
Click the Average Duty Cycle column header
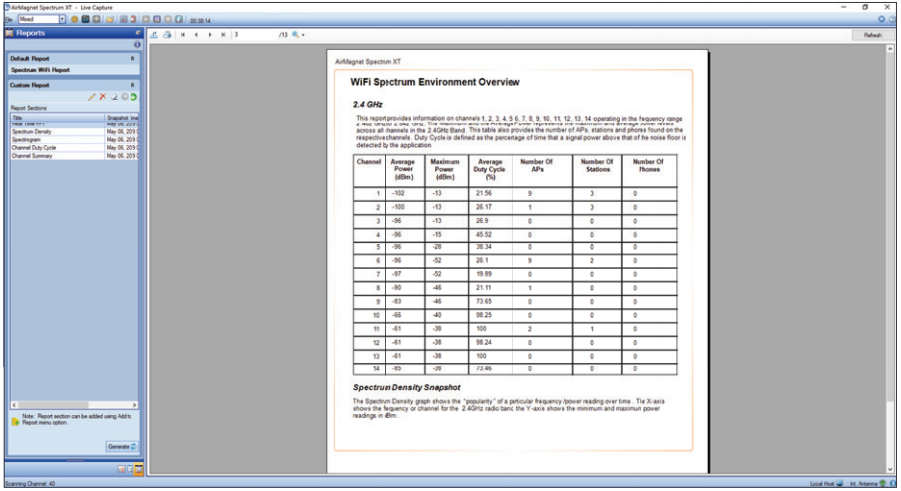pos(490,170)
